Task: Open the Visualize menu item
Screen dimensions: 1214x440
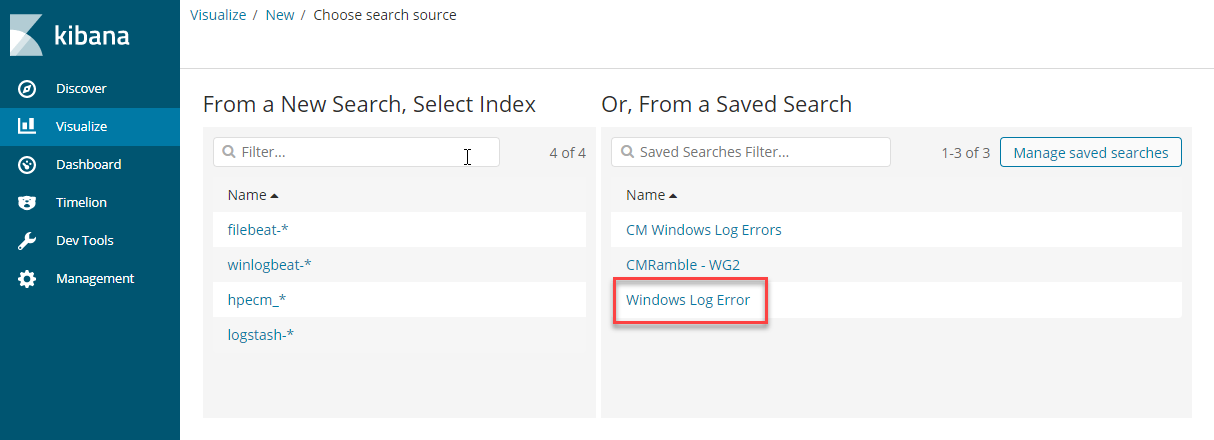Action: 90,127
